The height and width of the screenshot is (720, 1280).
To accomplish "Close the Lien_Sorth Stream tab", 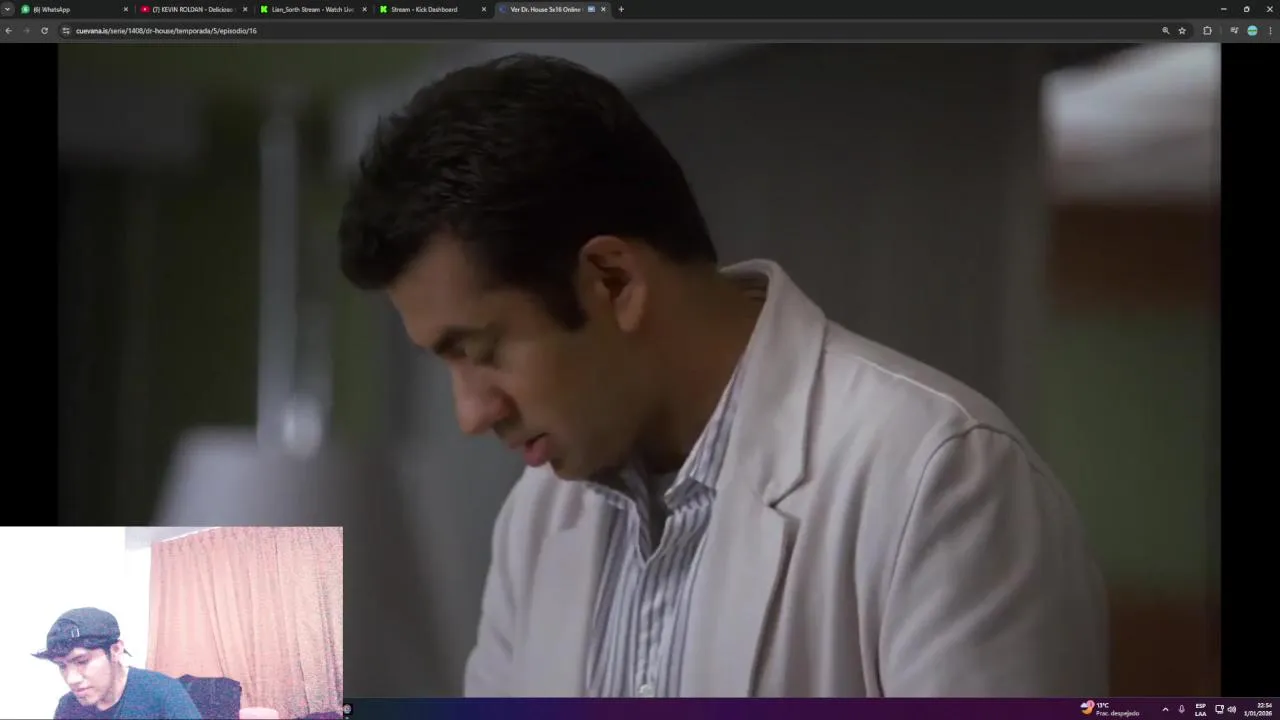I will tap(364, 9).
